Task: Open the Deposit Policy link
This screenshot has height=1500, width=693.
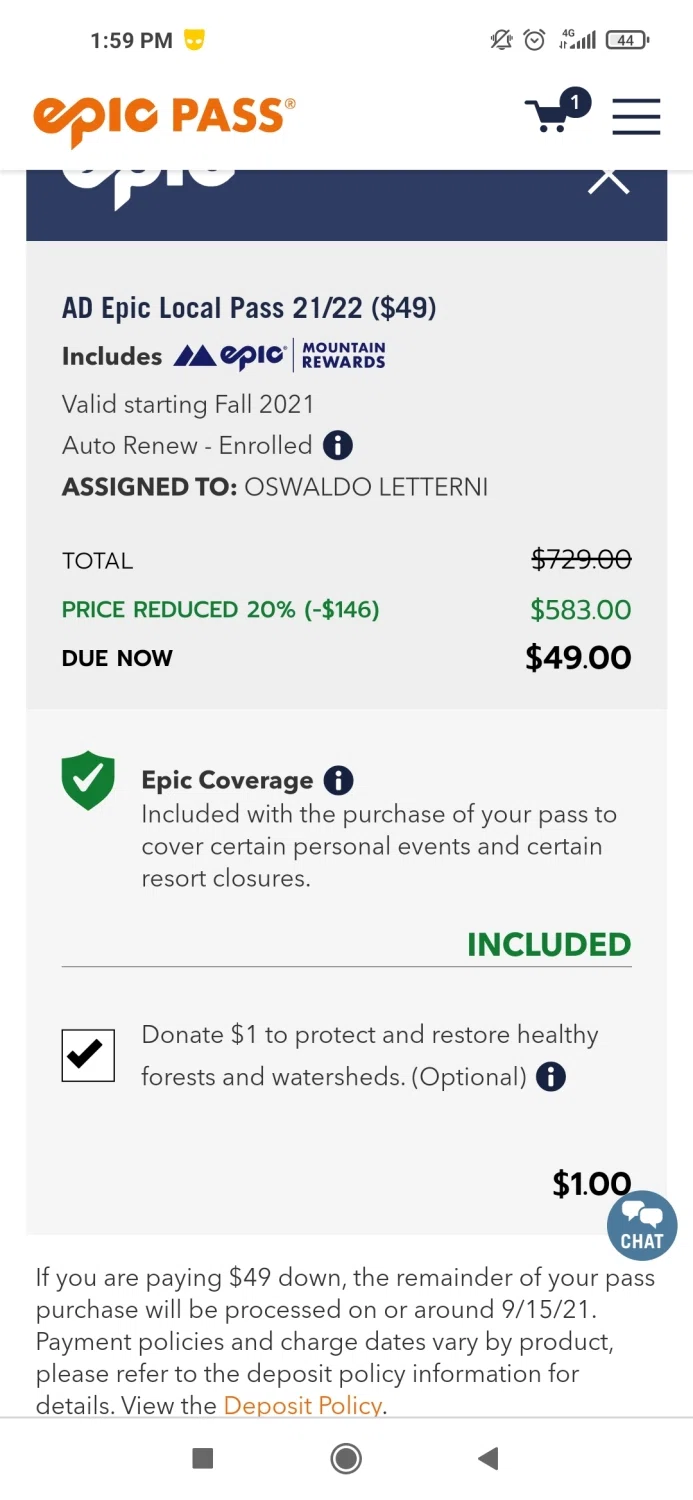Action: (302, 1405)
